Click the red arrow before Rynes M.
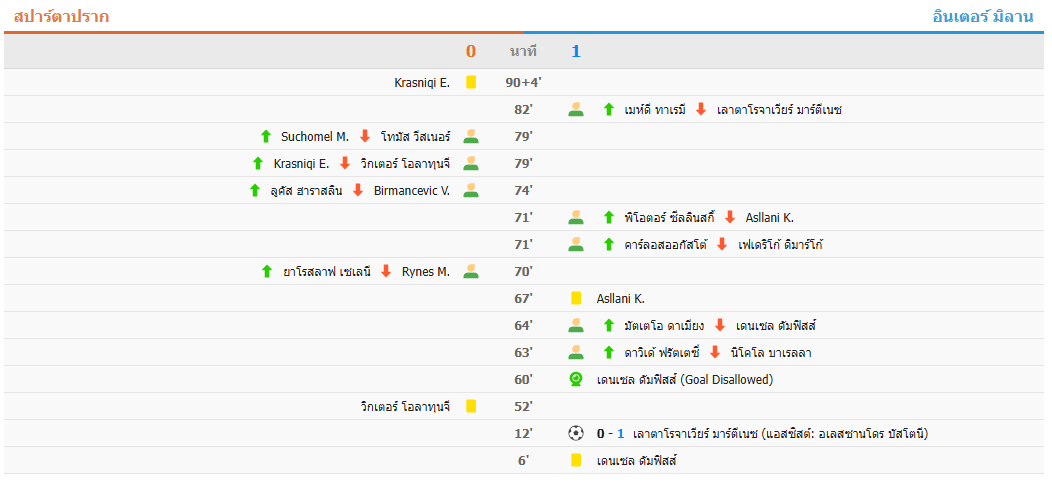 pos(386,271)
